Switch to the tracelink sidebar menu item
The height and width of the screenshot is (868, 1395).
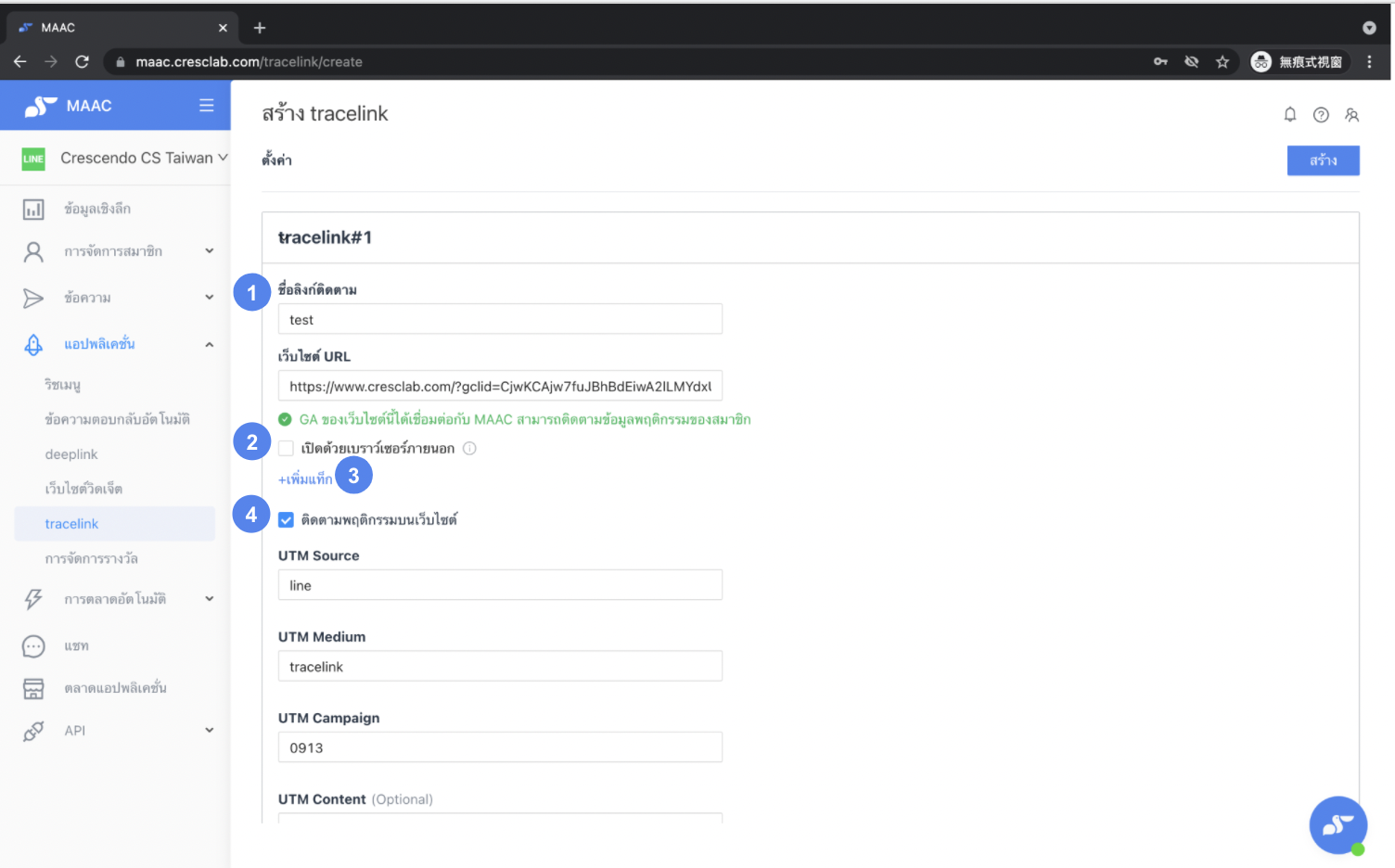(72, 523)
